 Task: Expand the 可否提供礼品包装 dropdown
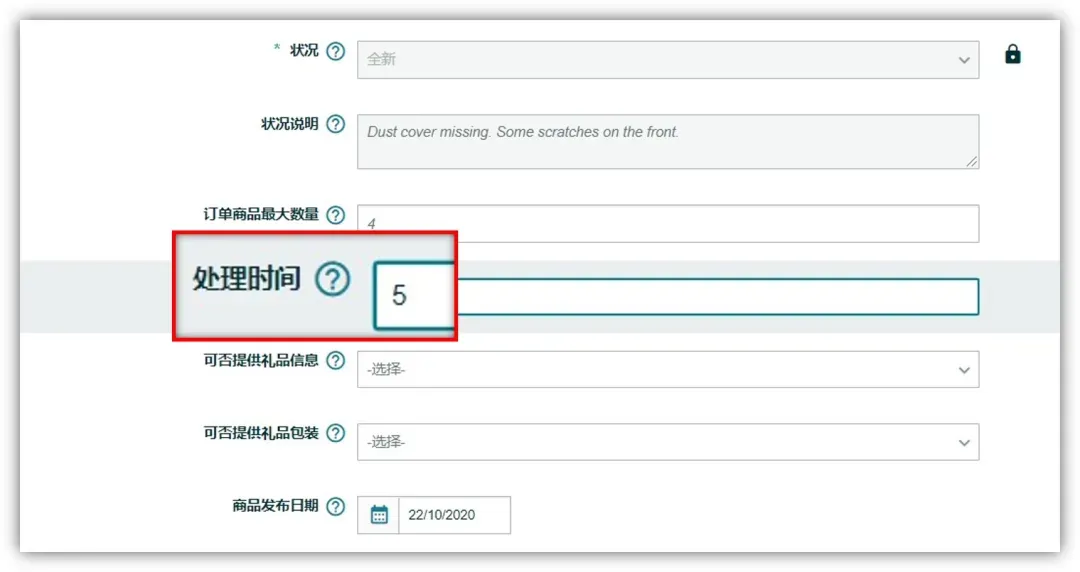pos(668,442)
